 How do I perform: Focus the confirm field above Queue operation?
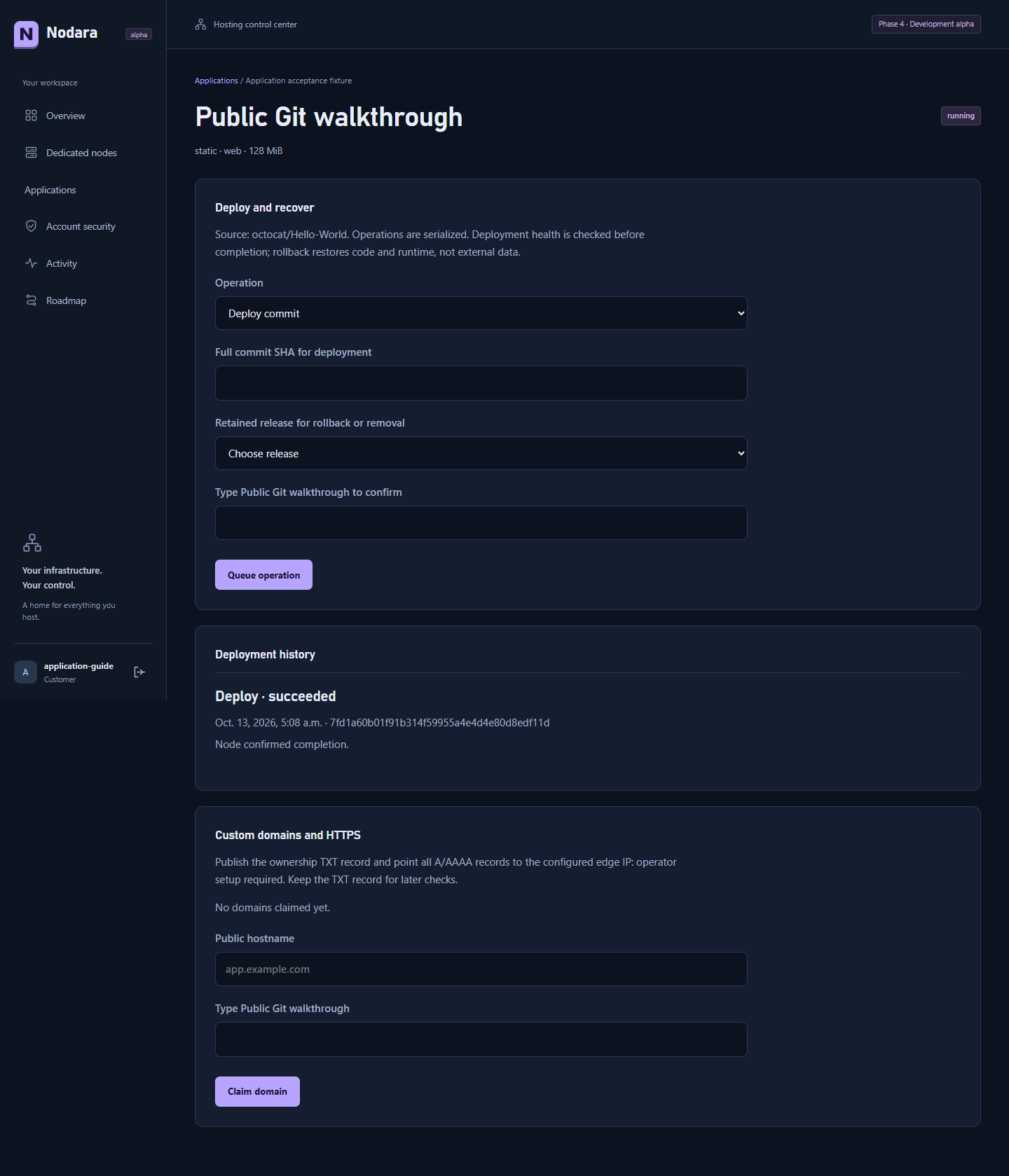481,523
